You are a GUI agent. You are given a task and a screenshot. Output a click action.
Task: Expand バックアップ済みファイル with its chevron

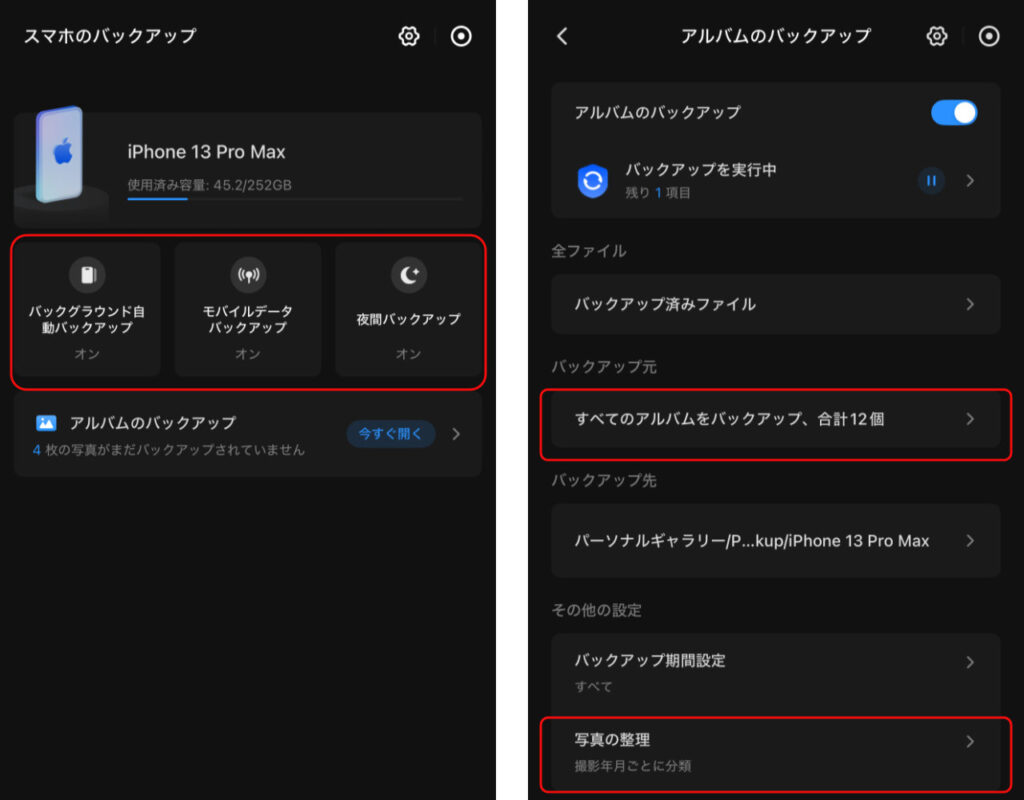tap(969, 305)
